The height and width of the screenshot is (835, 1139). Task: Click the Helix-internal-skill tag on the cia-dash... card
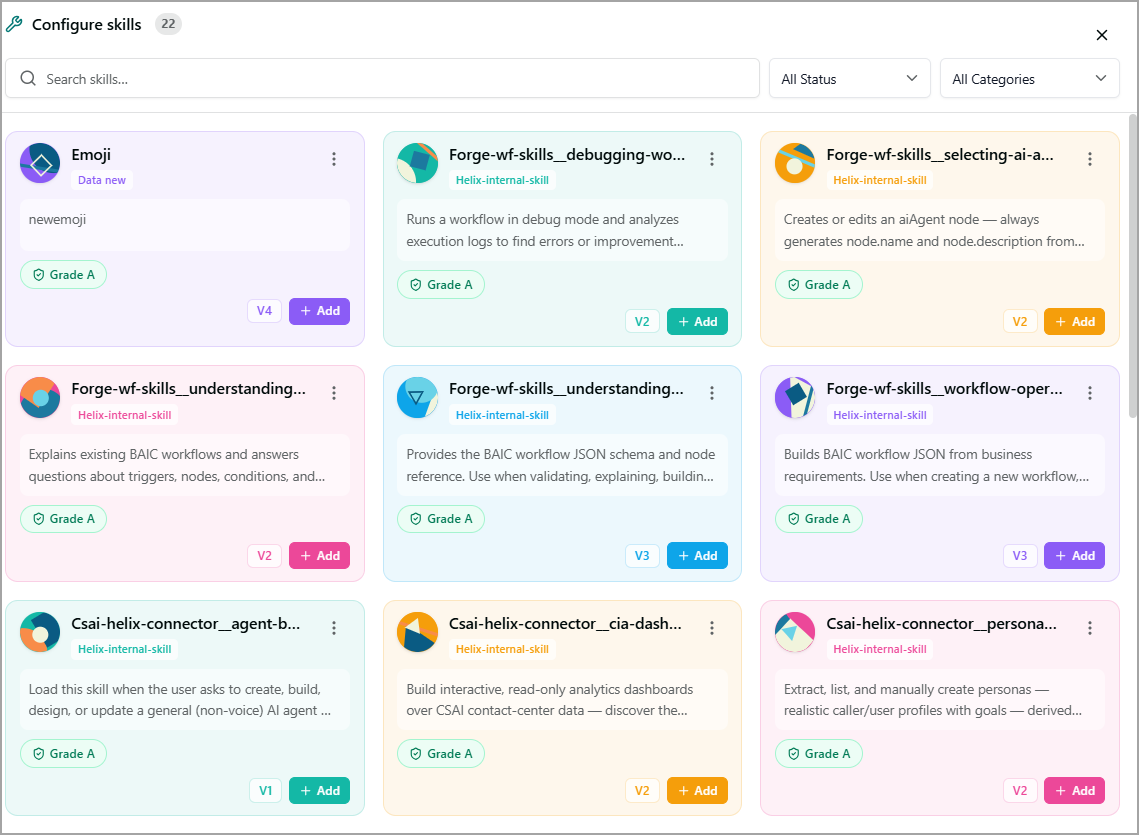coord(502,649)
